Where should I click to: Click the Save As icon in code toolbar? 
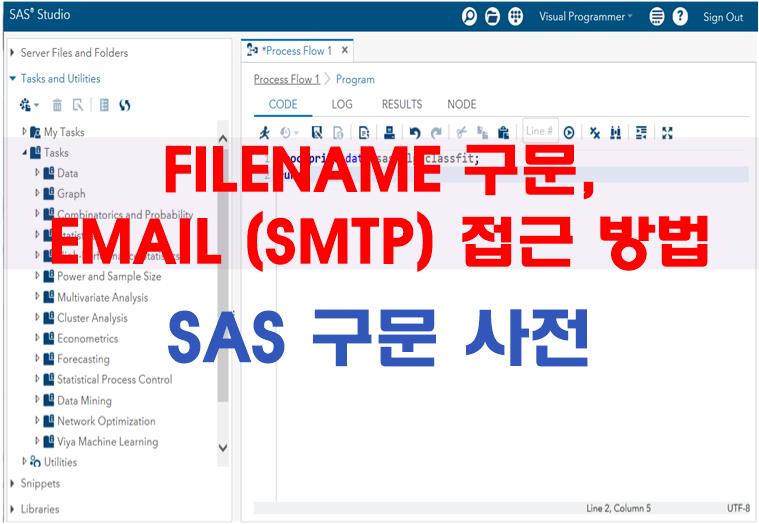(x=338, y=132)
